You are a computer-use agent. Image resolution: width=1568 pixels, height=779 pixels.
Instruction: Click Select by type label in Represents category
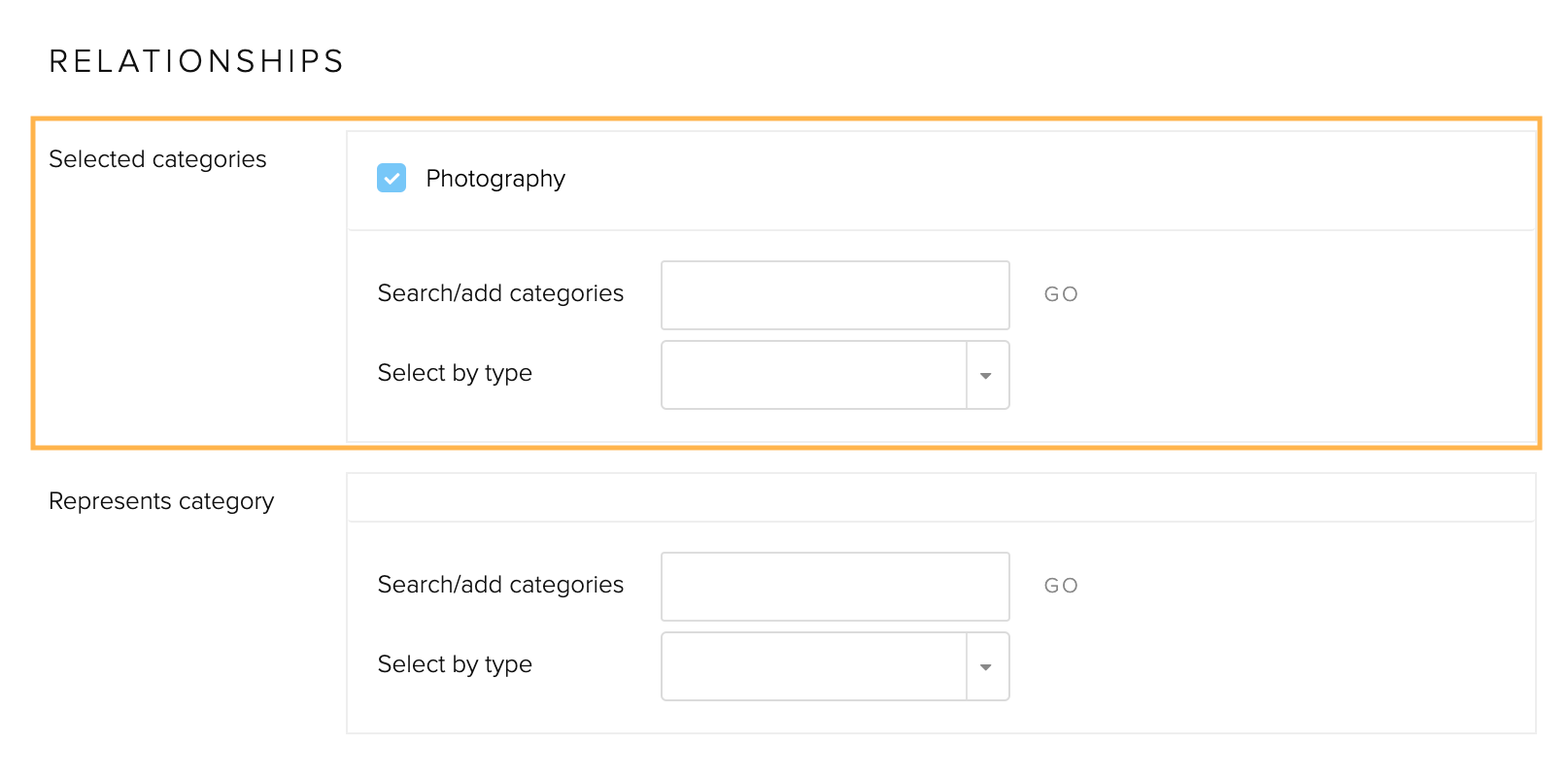pos(455,664)
